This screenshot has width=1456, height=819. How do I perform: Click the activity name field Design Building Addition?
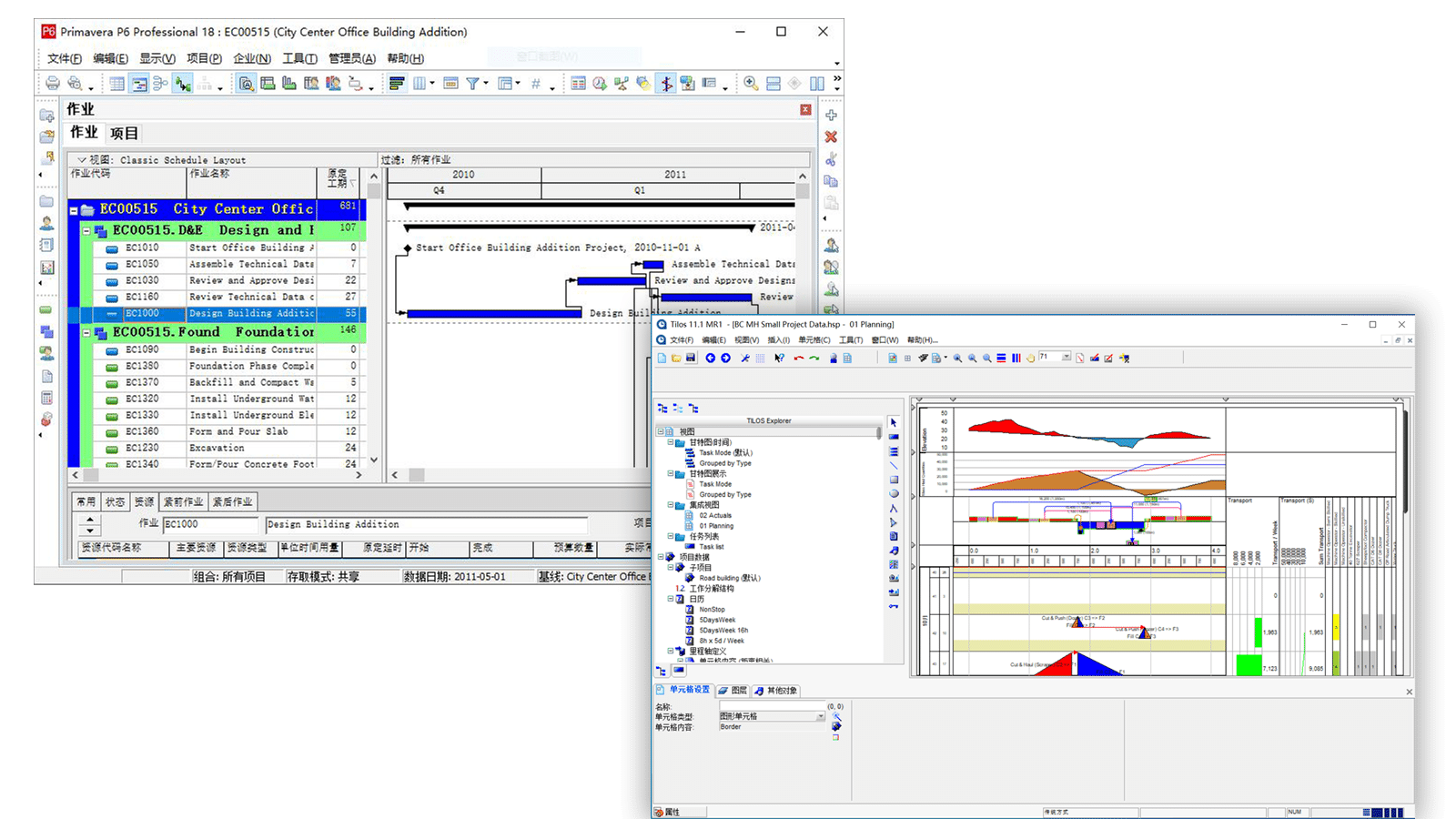pos(426,524)
